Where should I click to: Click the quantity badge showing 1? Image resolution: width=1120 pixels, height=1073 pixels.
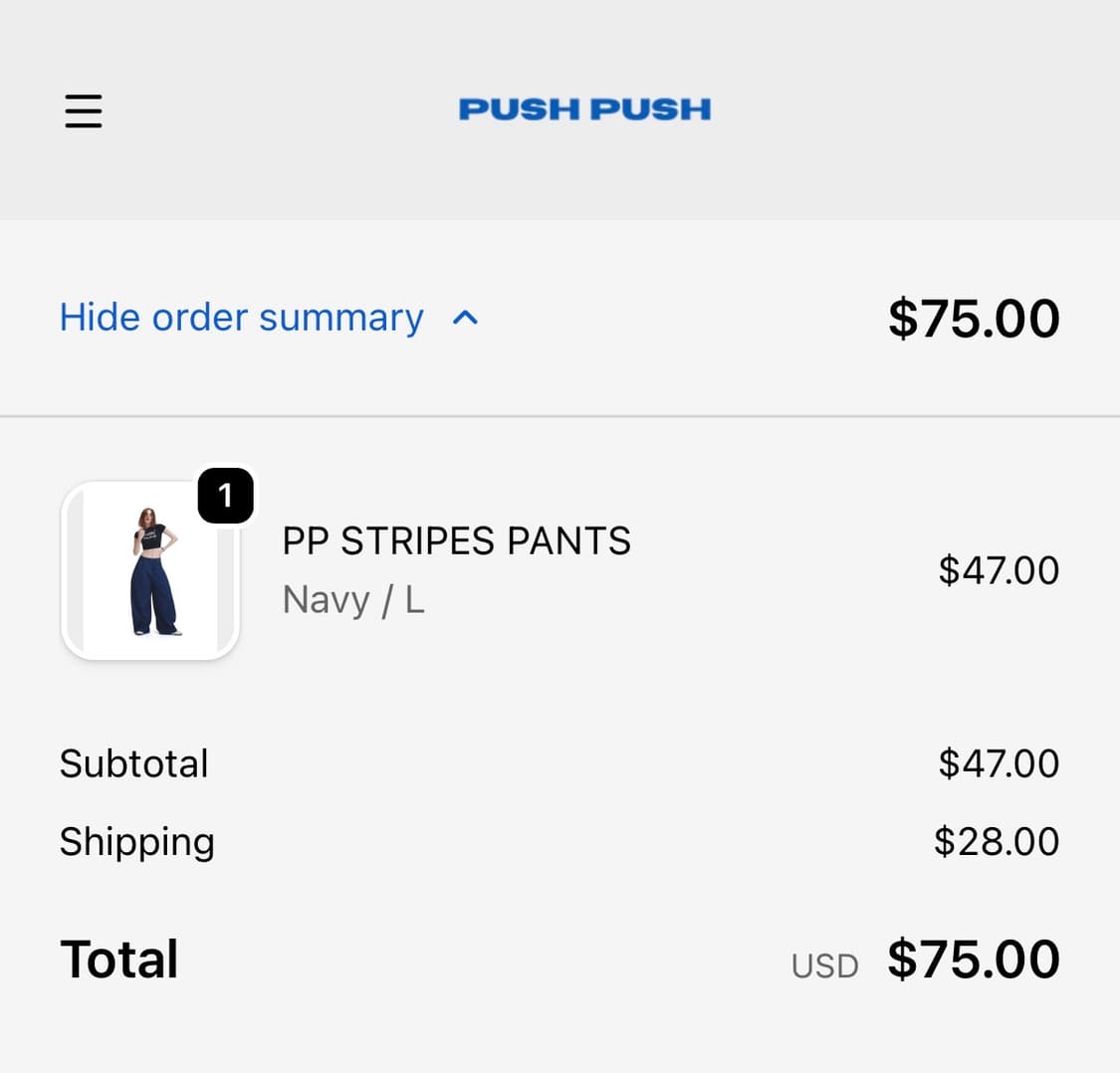coord(225,495)
